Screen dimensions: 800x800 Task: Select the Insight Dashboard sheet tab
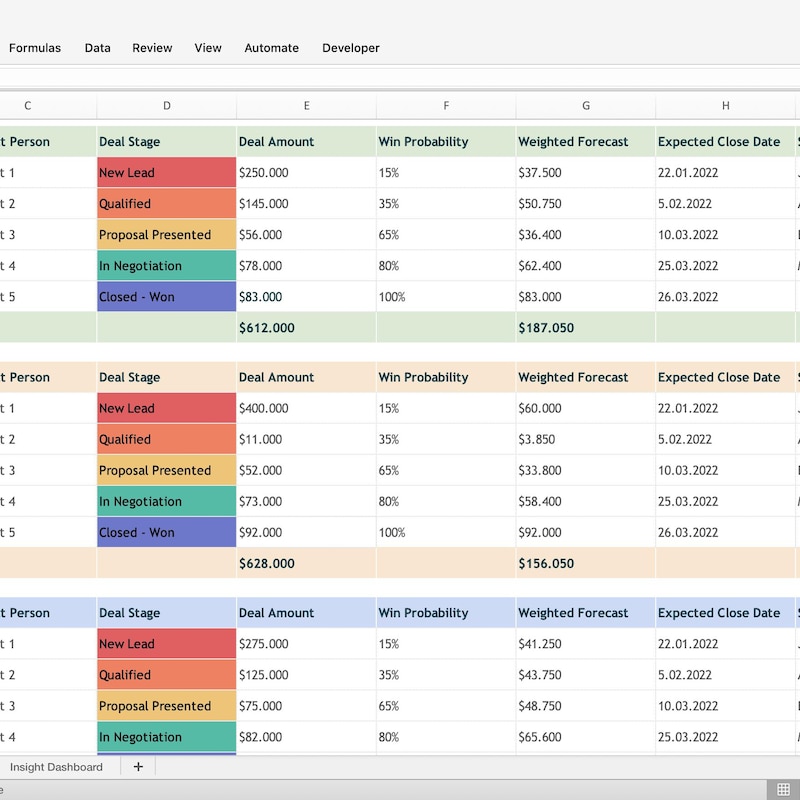pos(55,766)
